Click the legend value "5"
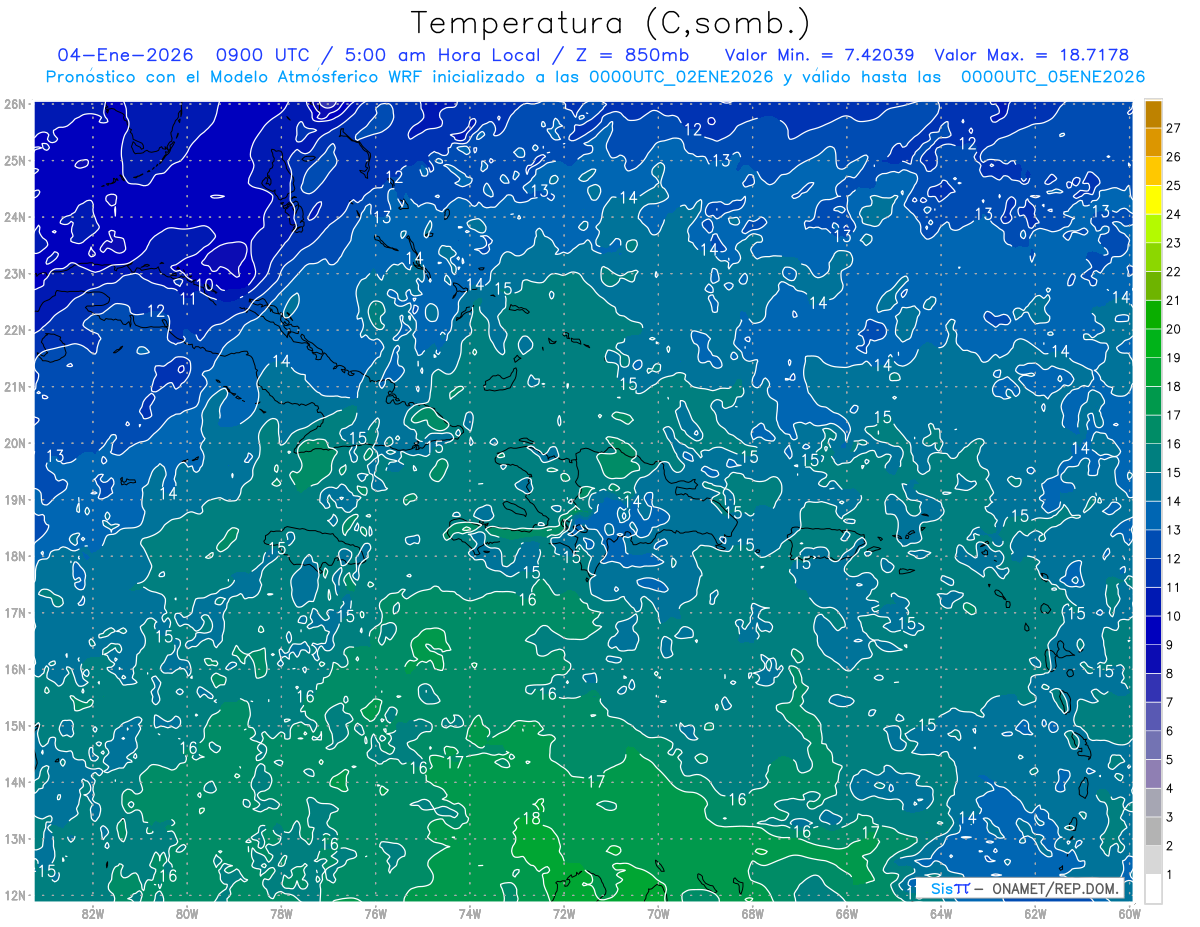 click(1170, 760)
